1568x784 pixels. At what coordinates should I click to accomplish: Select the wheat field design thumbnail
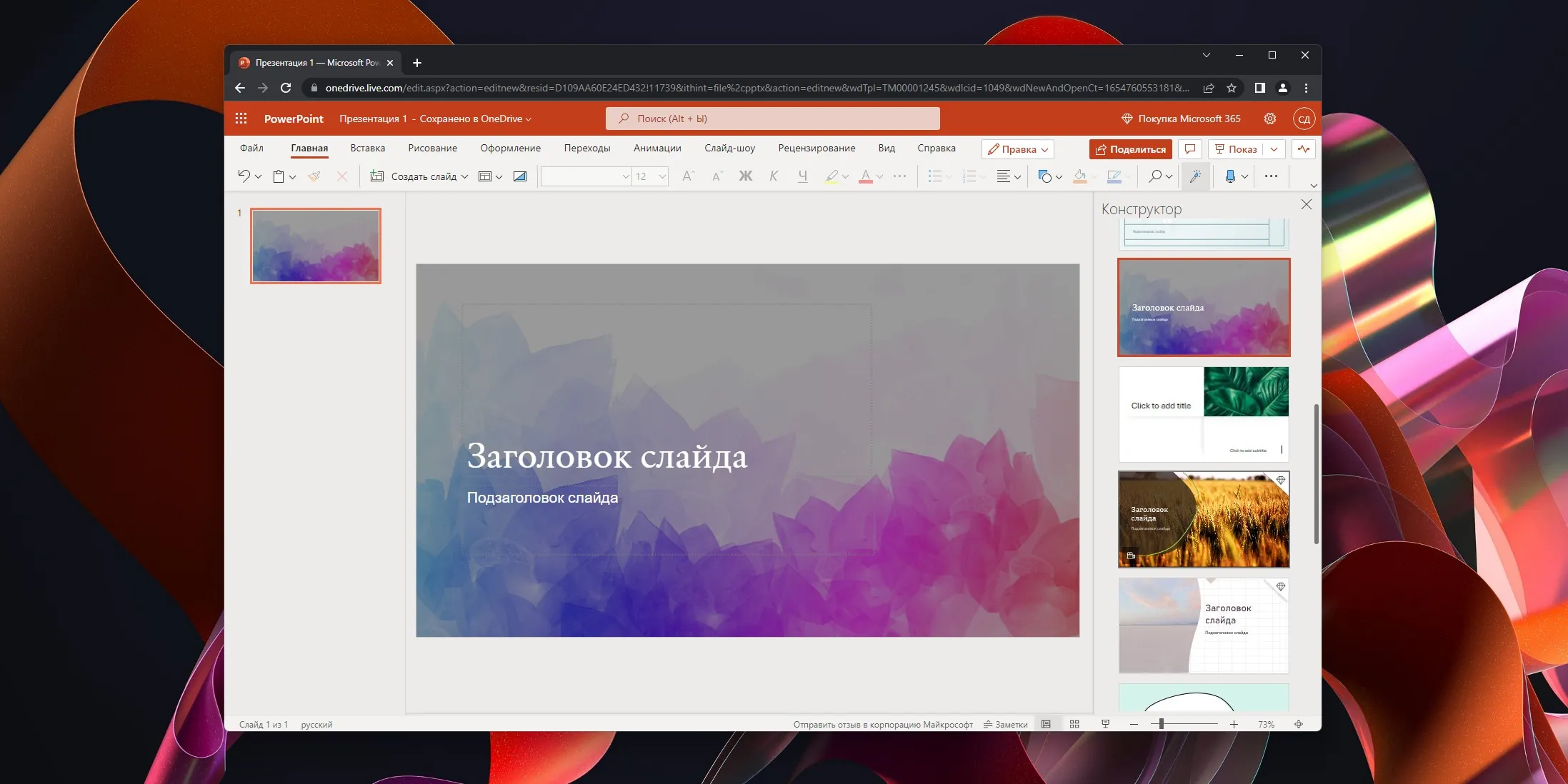[1204, 519]
